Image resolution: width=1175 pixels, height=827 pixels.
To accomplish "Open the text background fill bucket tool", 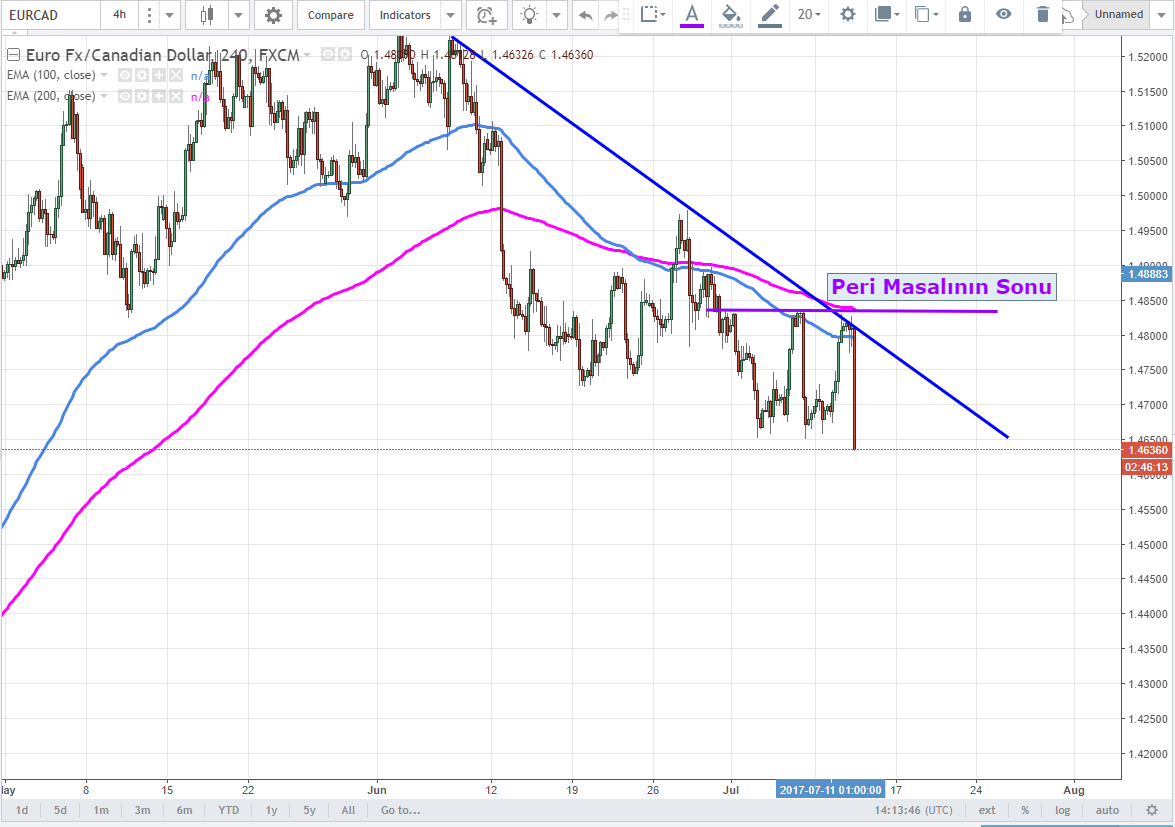I will (x=731, y=14).
